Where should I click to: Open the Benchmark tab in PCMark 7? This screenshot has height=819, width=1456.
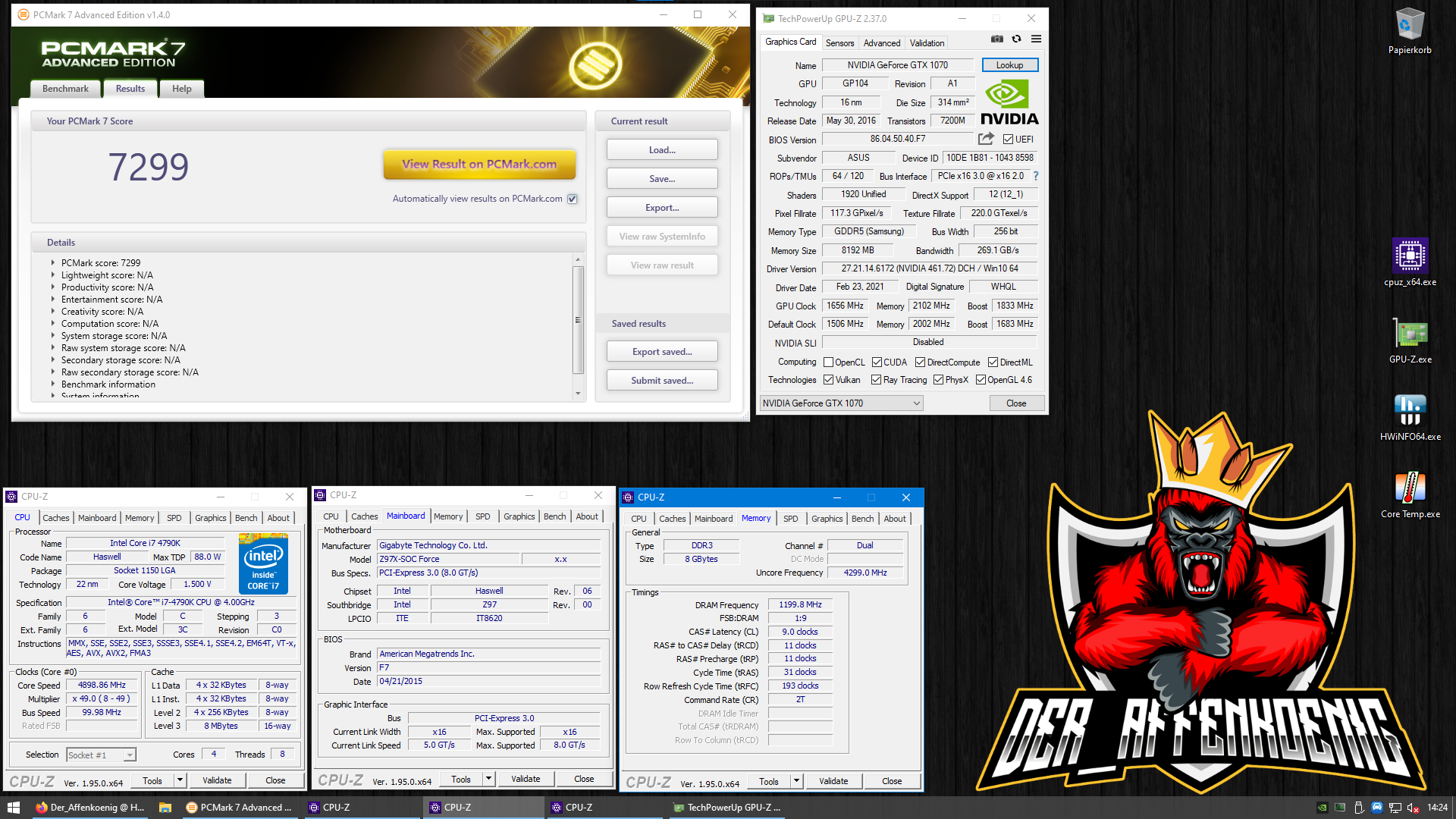coord(65,89)
